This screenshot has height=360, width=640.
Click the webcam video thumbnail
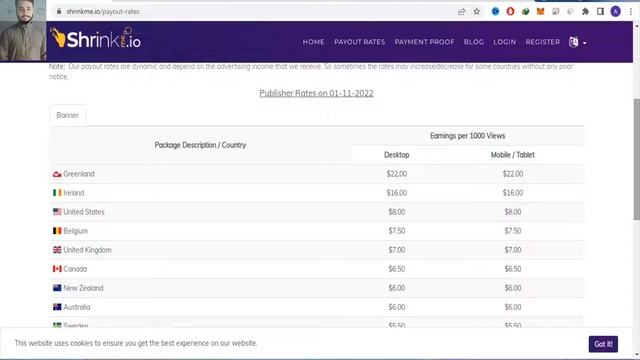[23, 31]
